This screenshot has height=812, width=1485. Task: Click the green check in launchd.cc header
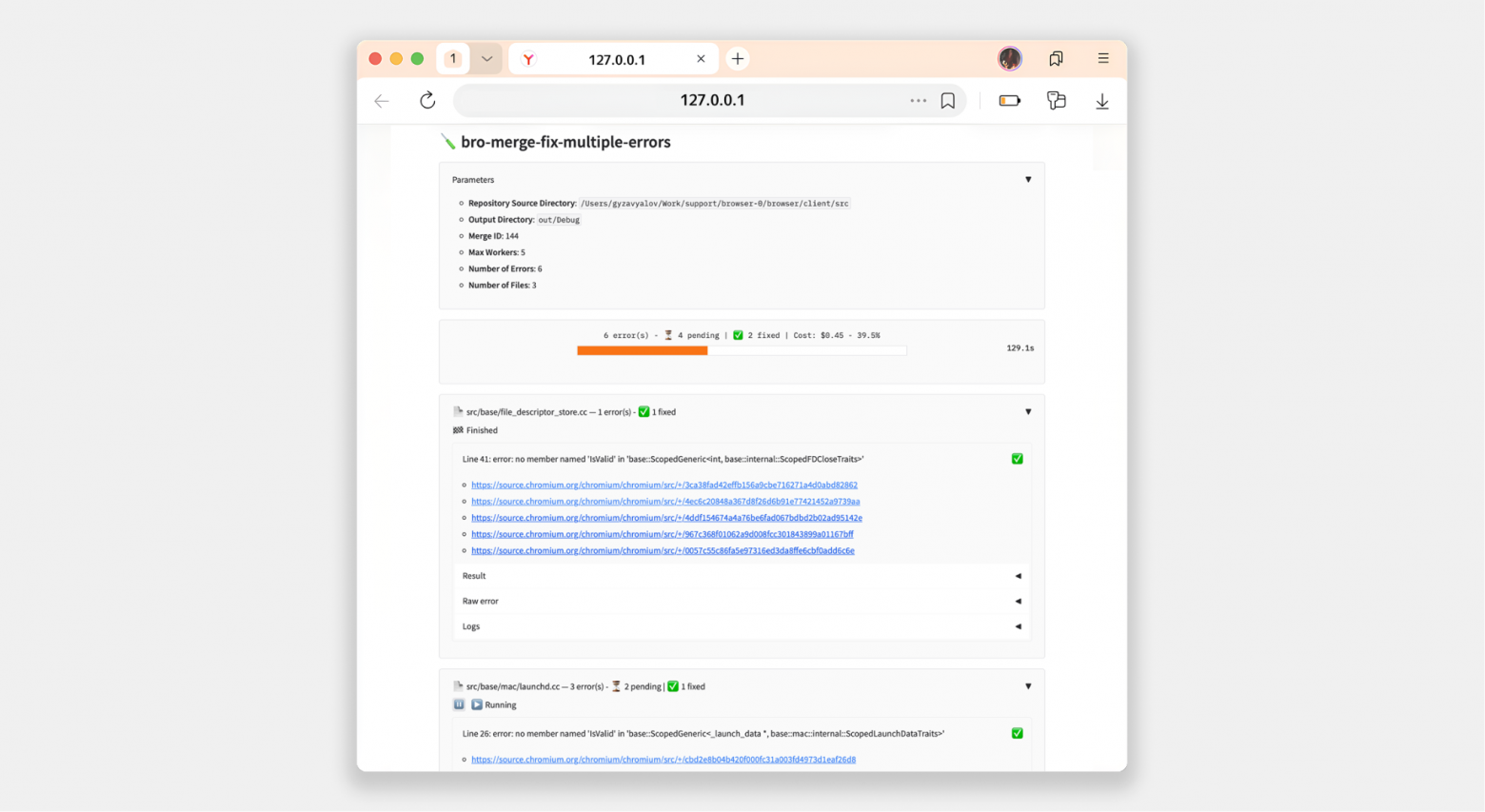click(673, 685)
